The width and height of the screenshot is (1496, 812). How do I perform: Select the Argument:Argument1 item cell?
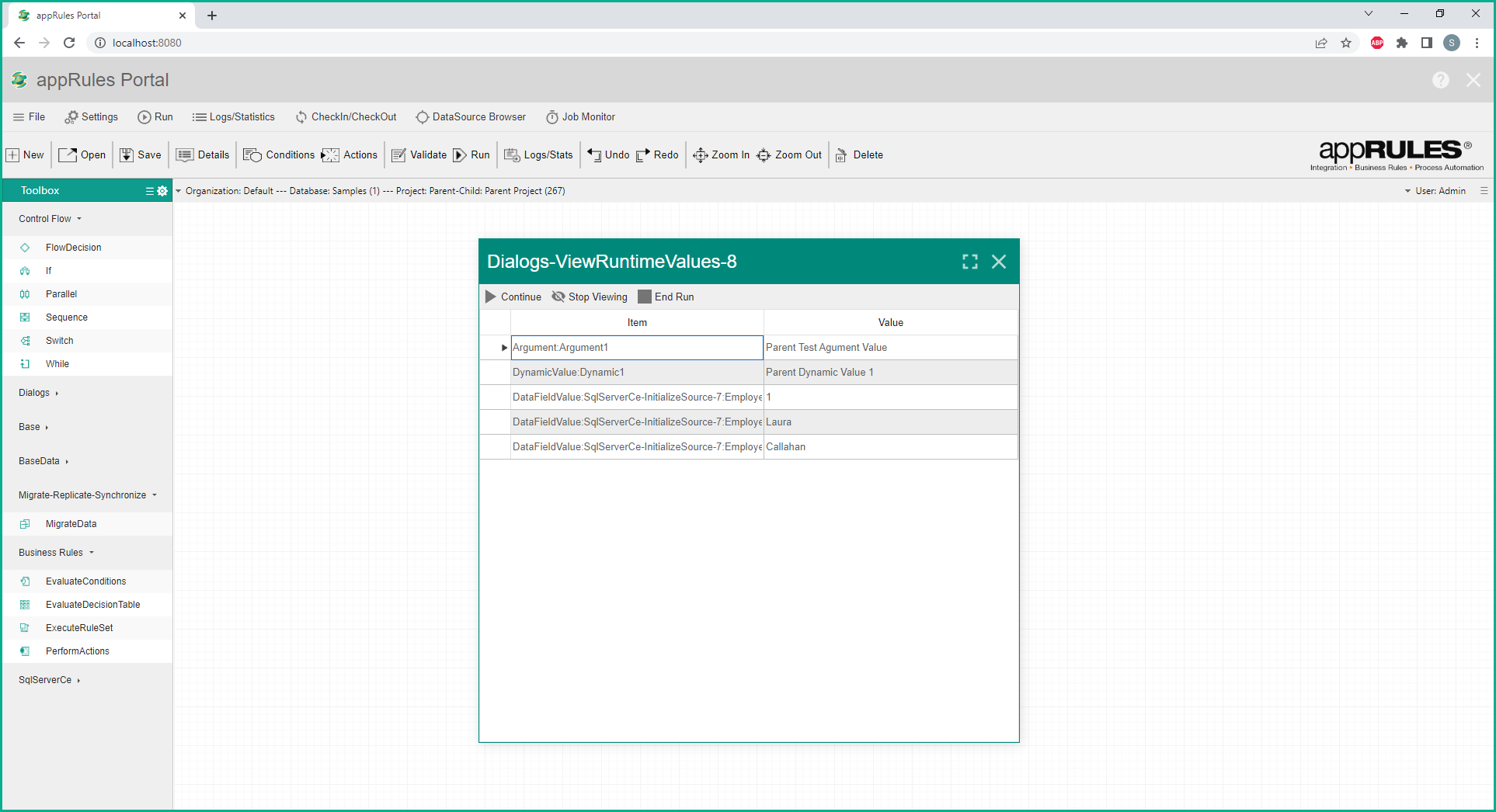636,348
